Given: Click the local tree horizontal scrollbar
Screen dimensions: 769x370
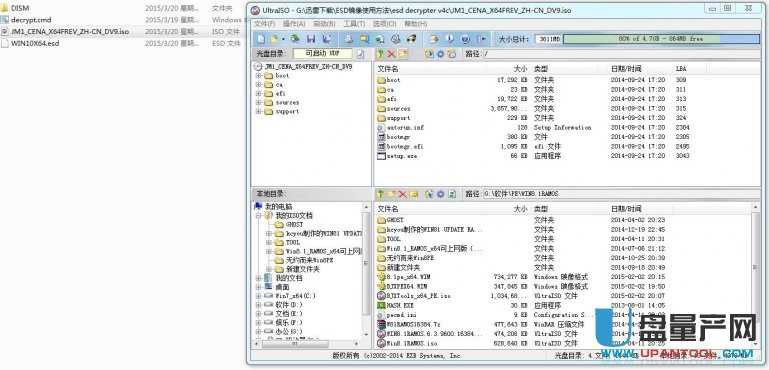Looking at the screenshot, I should tap(308, 344).
